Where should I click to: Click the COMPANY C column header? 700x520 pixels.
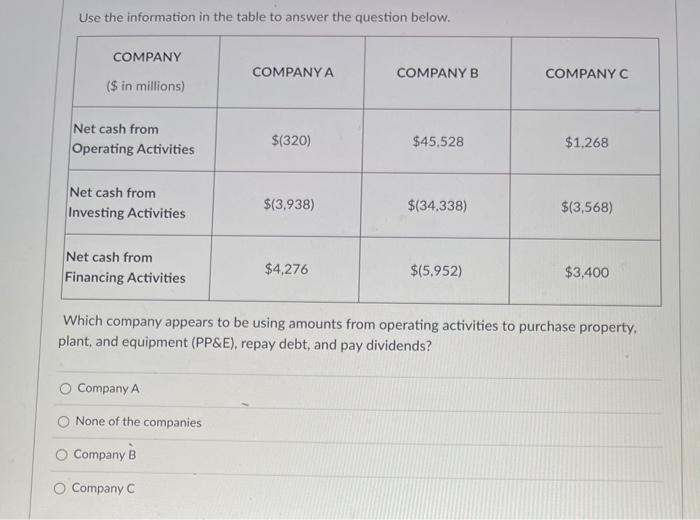tap(587, 74)
